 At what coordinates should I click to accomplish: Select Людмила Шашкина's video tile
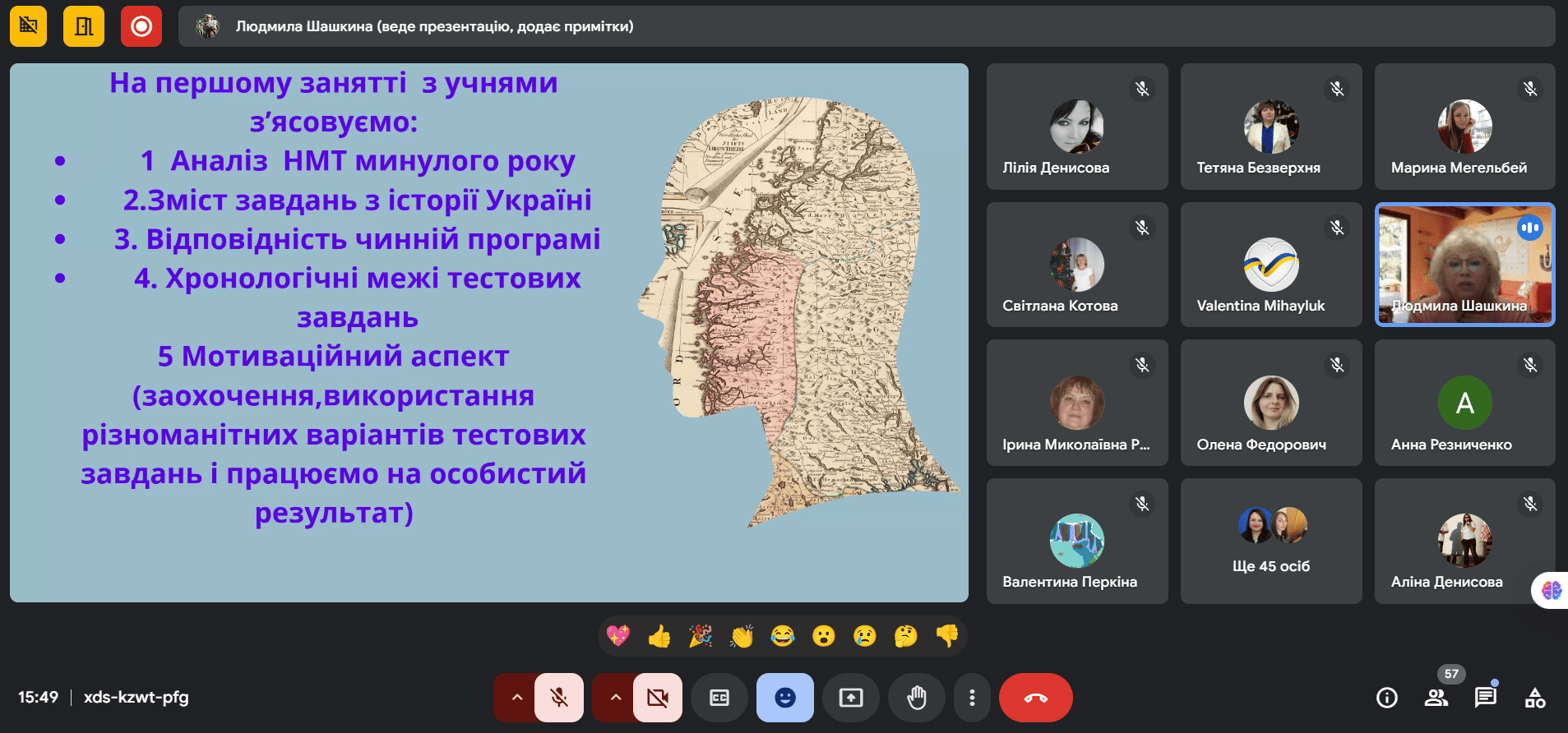pos(1464,265)
